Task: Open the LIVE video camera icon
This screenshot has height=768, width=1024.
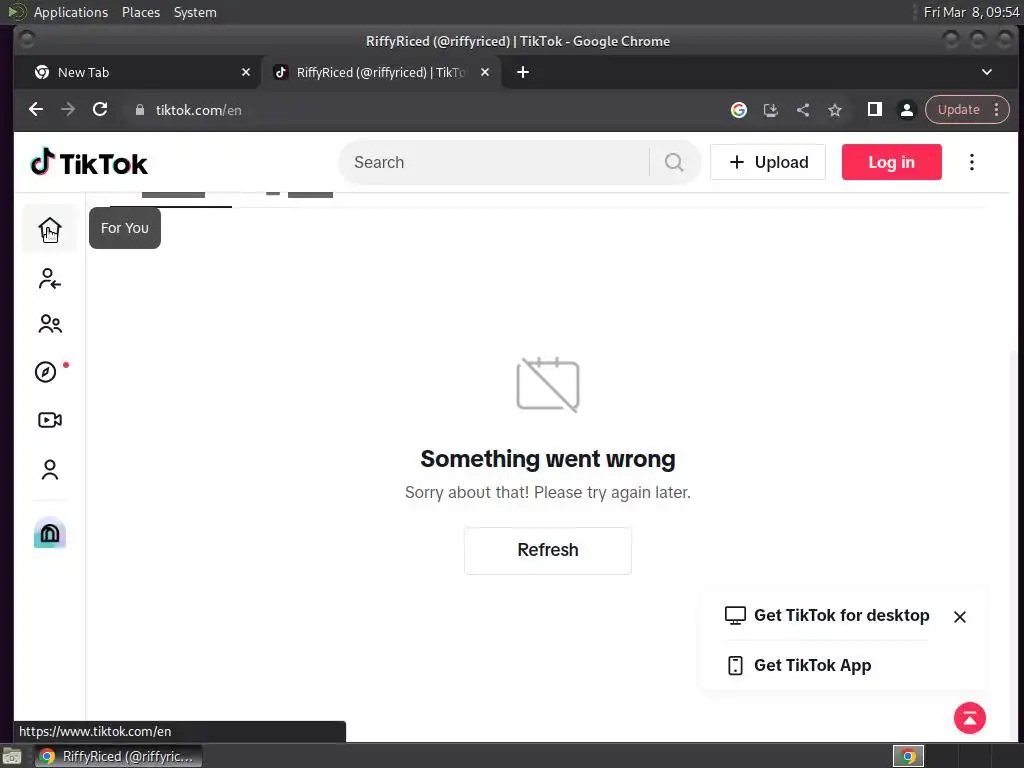Action: (50, 420)
